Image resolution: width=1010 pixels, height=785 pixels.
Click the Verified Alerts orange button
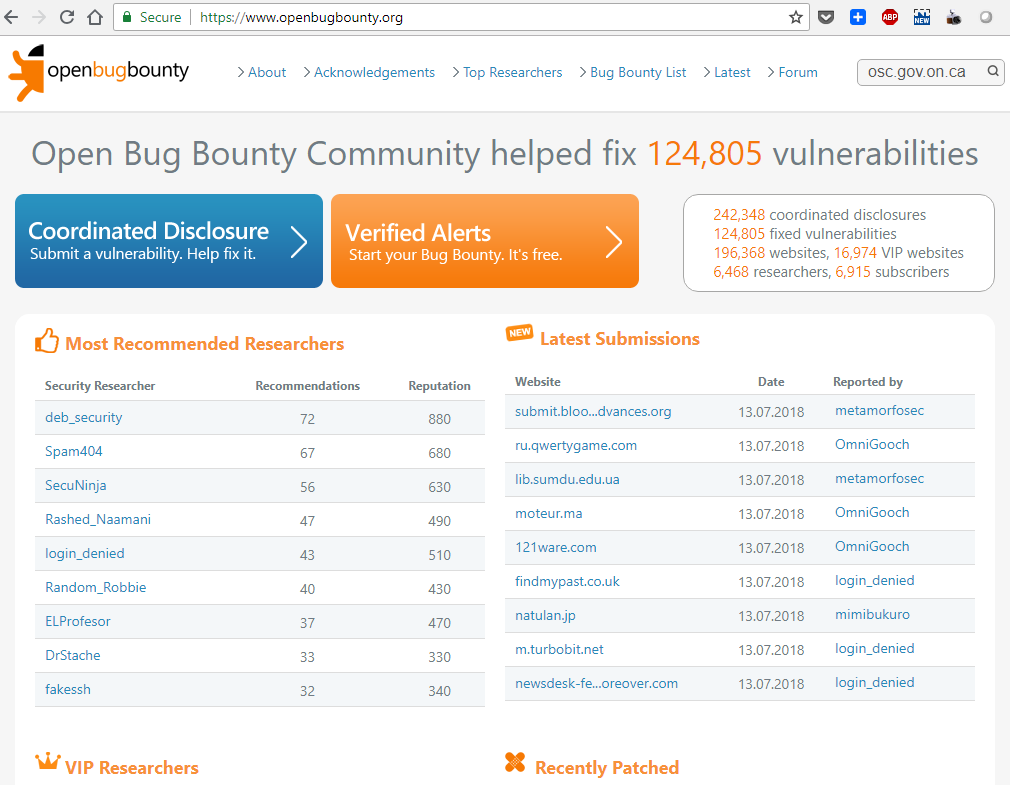[485, 241]
